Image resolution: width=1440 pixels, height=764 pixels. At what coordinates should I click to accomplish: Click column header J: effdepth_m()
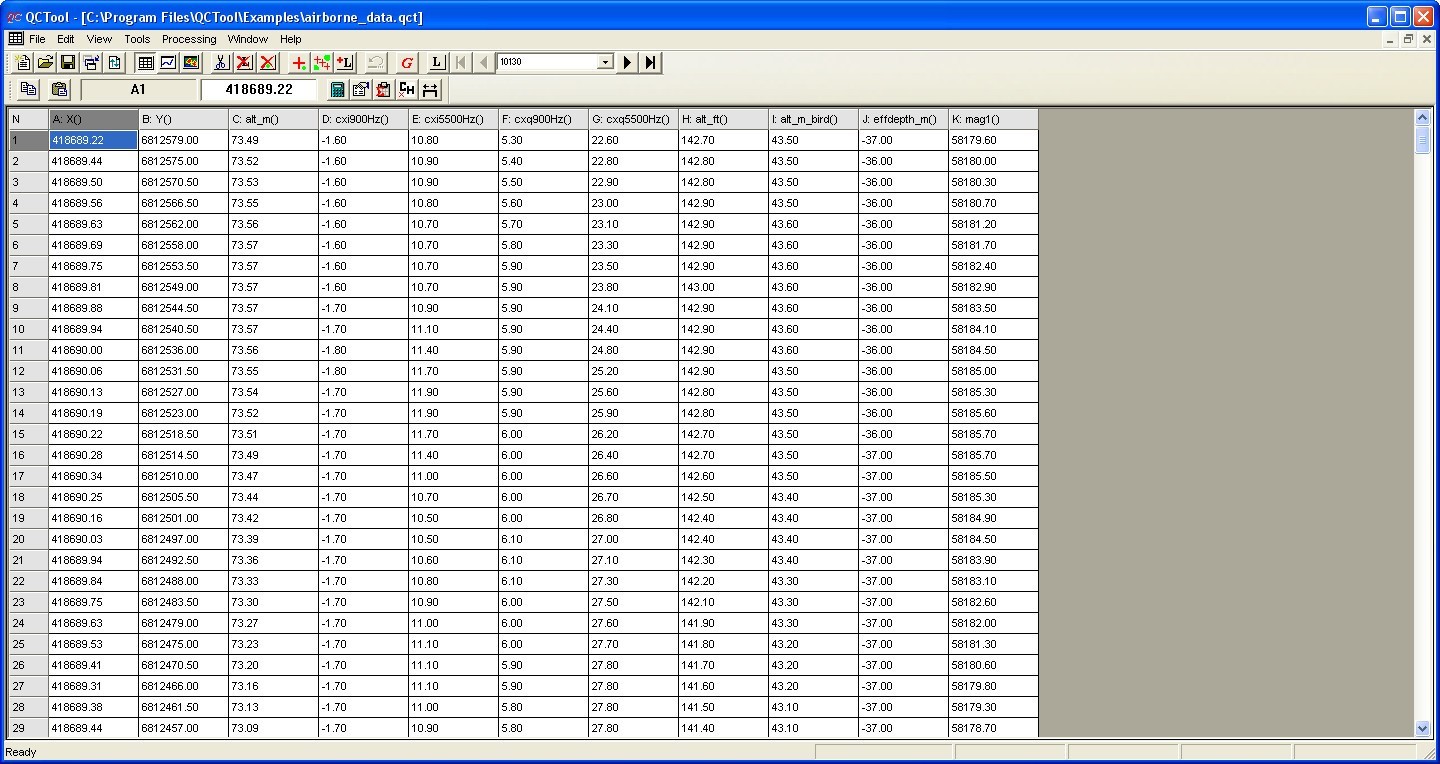coord(903,119)
